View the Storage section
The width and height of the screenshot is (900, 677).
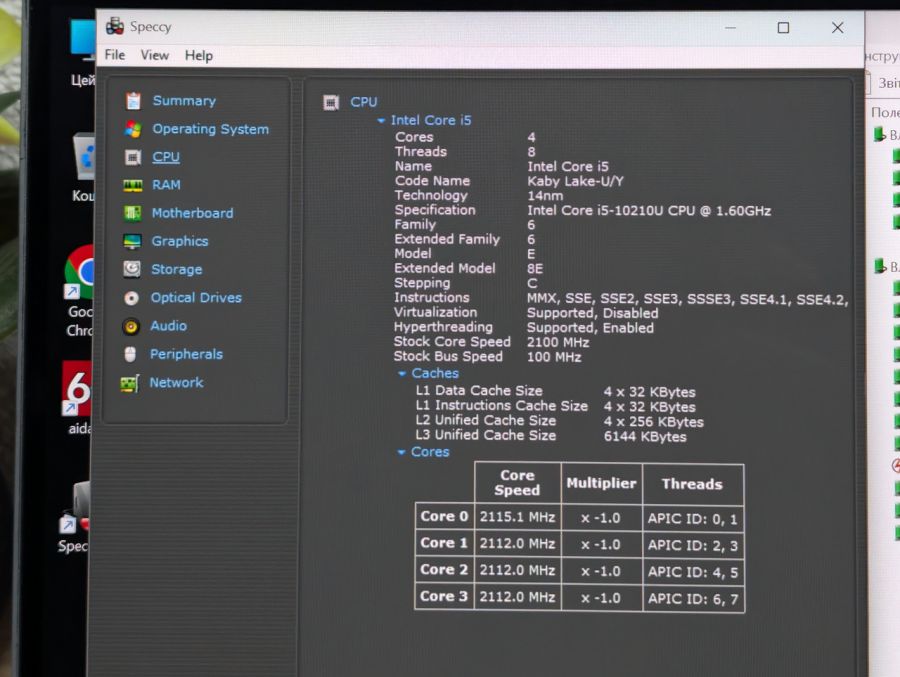176,269
